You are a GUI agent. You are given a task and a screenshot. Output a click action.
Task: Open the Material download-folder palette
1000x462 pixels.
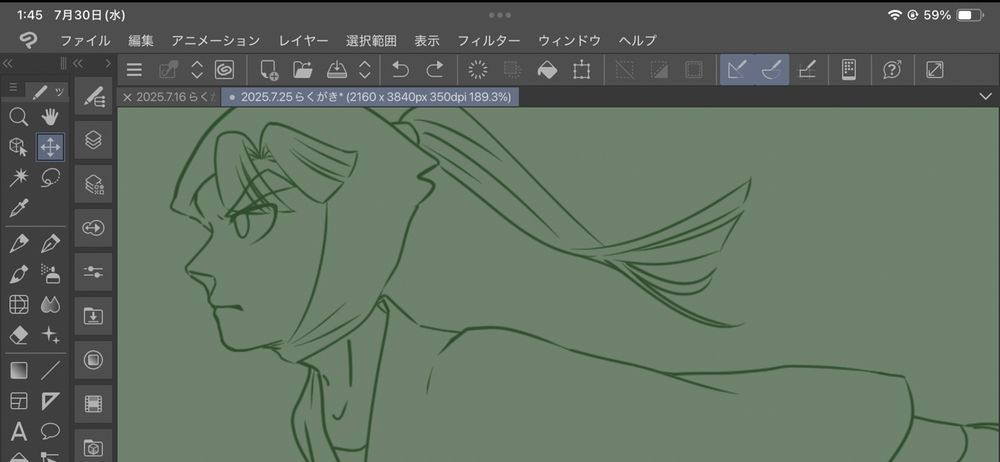[94, 316]
